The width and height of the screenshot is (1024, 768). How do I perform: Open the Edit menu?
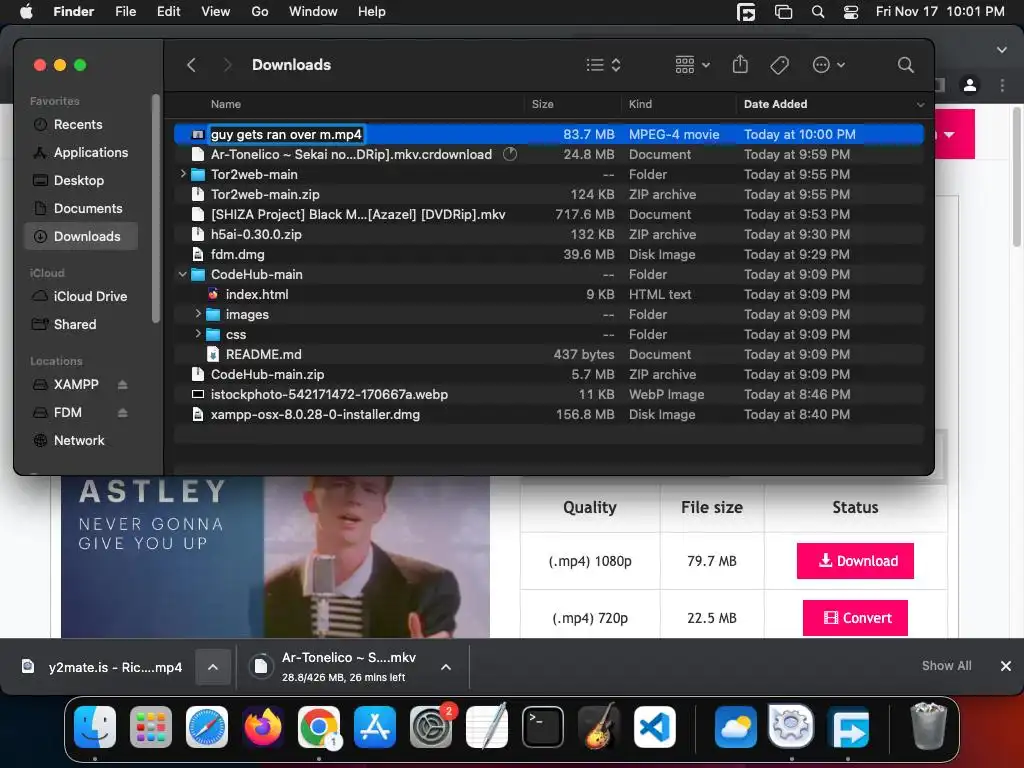click(x=168, y=12)
